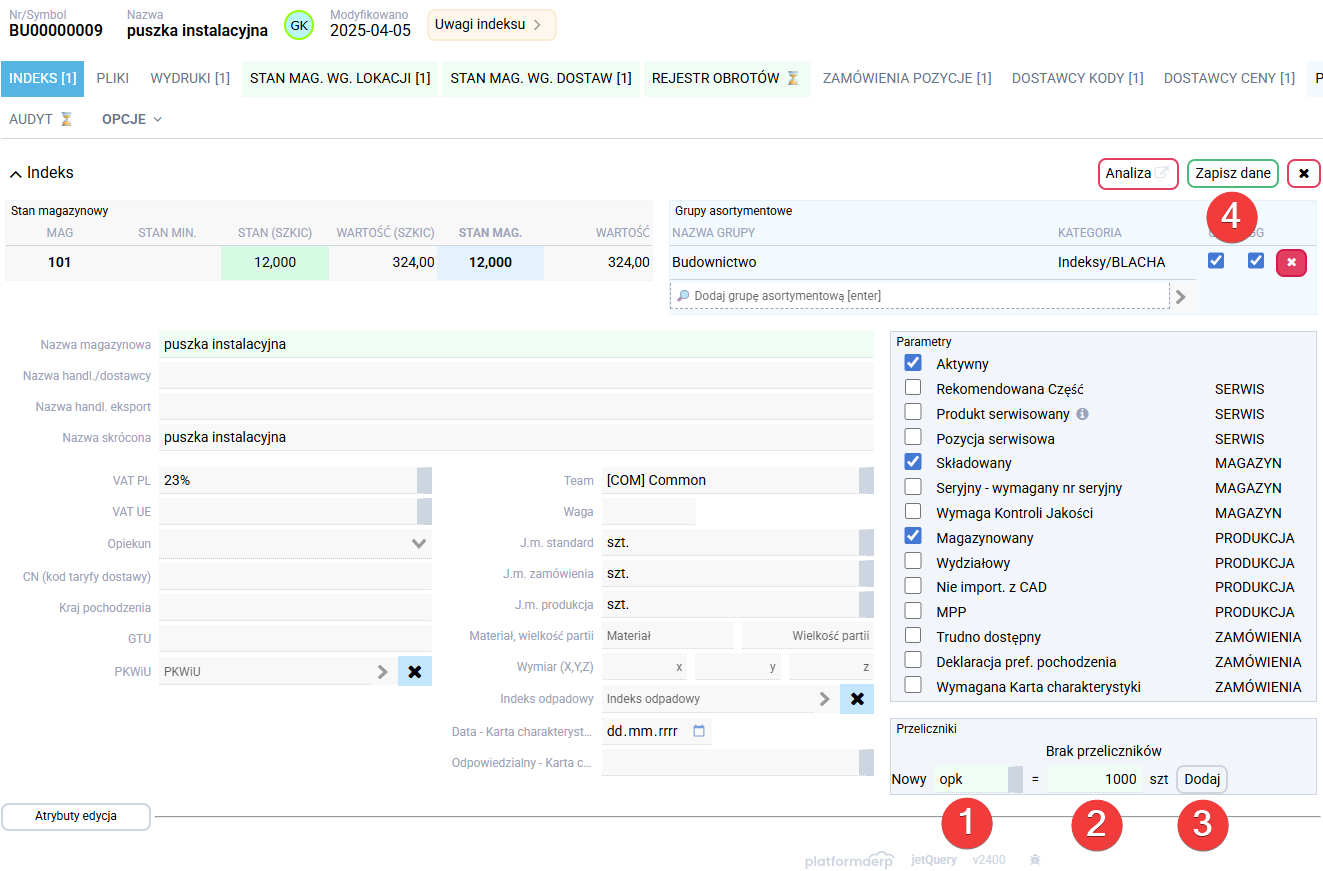Click the magnifier in Dodaj grupę asortymentową
The width and height of the screenshot is (1323, 871).
click(682, 296)
